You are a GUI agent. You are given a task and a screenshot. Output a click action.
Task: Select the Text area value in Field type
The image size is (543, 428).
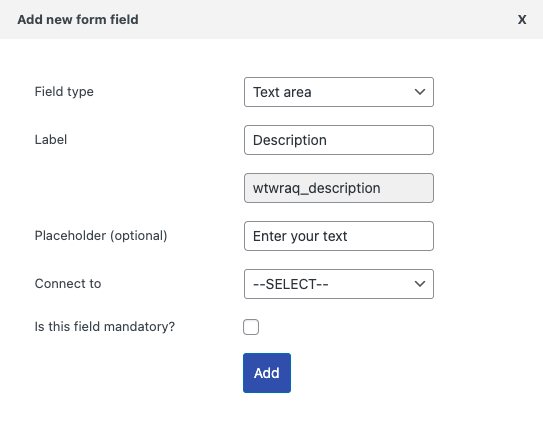click(282, 92)
